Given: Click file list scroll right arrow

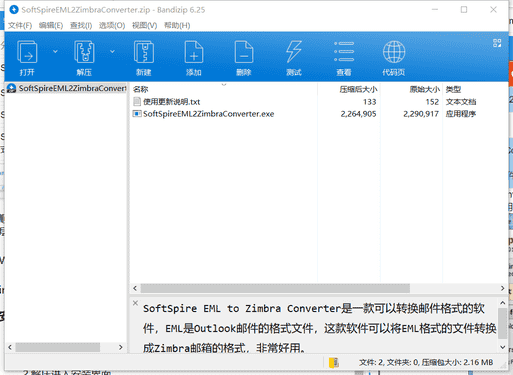Looking at the screenshot, I should coord(503,288).
